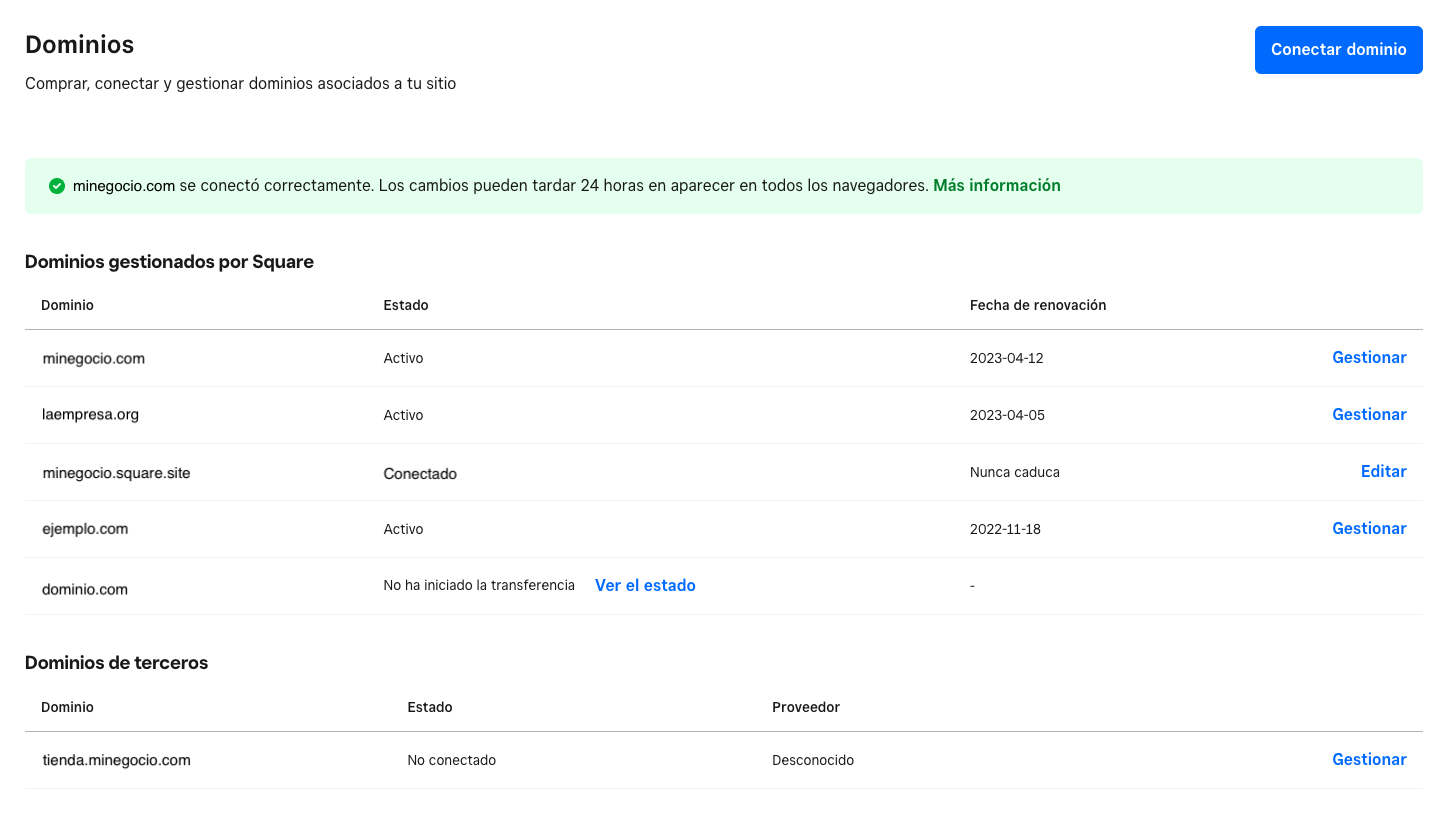Select the laempresa.org domain cell
The image size is (1452, 822).
click(x=91, y=415)
